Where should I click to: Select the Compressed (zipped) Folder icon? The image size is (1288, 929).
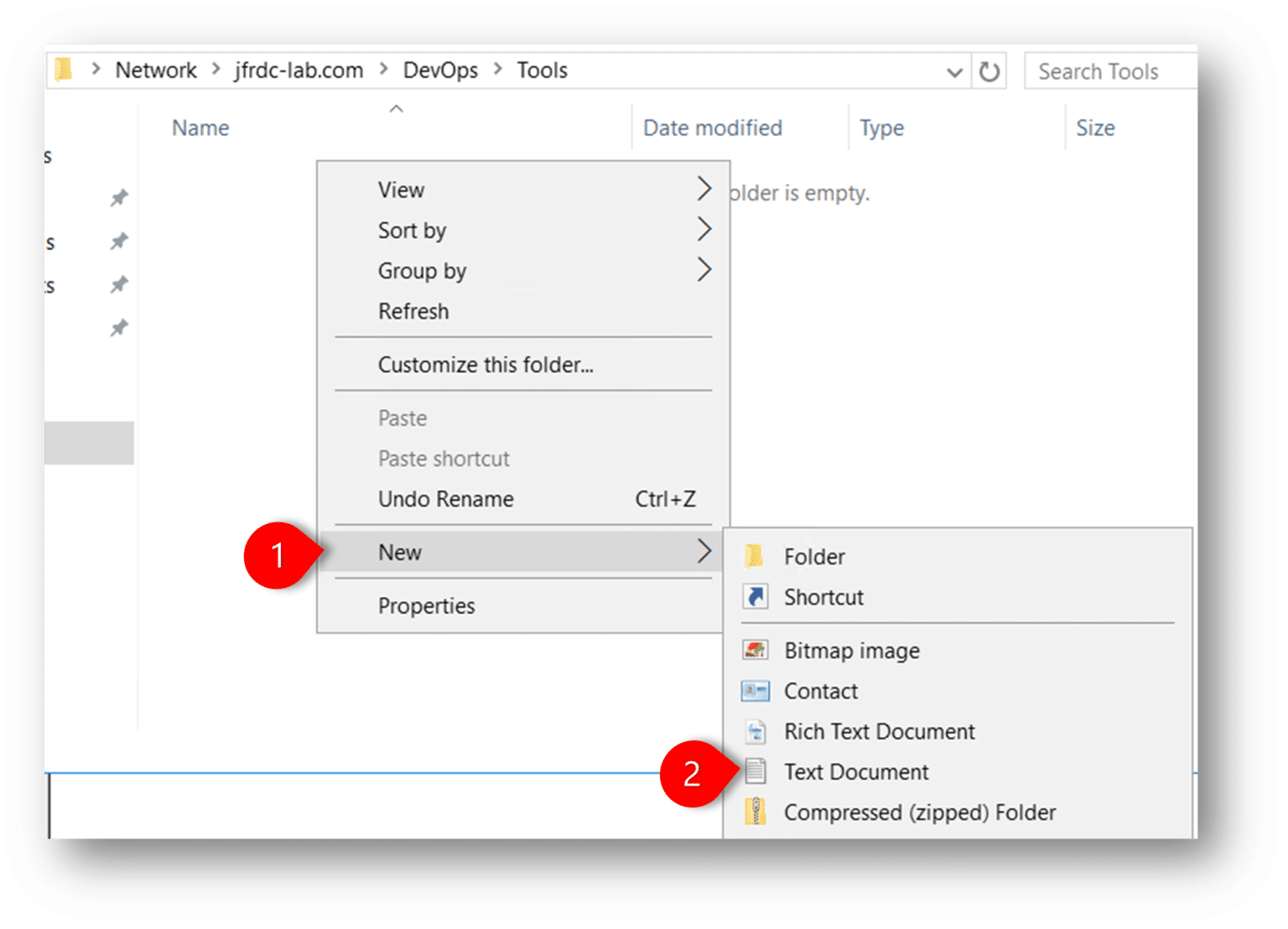pyautogui.click(x=756, y=812)
